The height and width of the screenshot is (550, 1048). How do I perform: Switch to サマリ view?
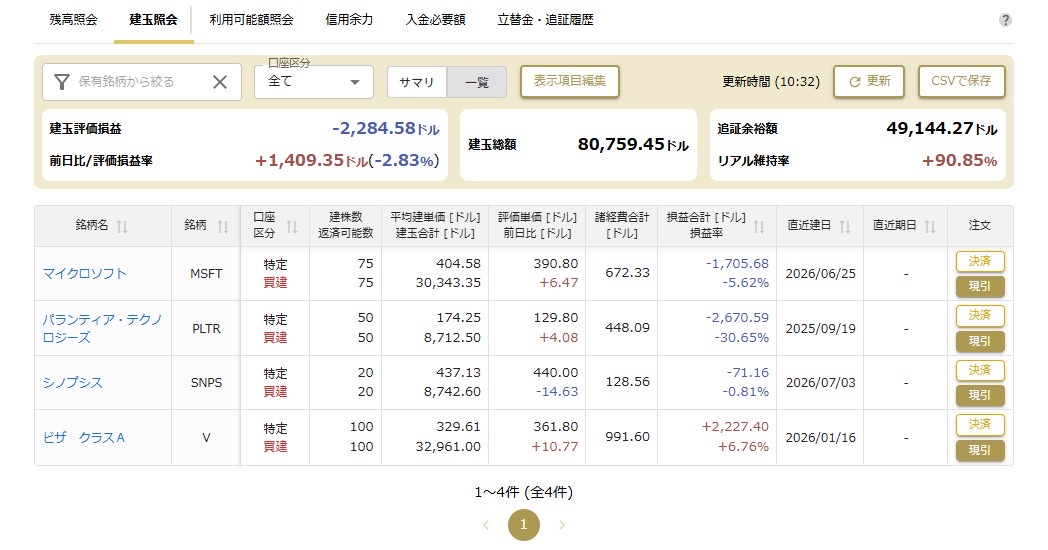click(417, 82)
